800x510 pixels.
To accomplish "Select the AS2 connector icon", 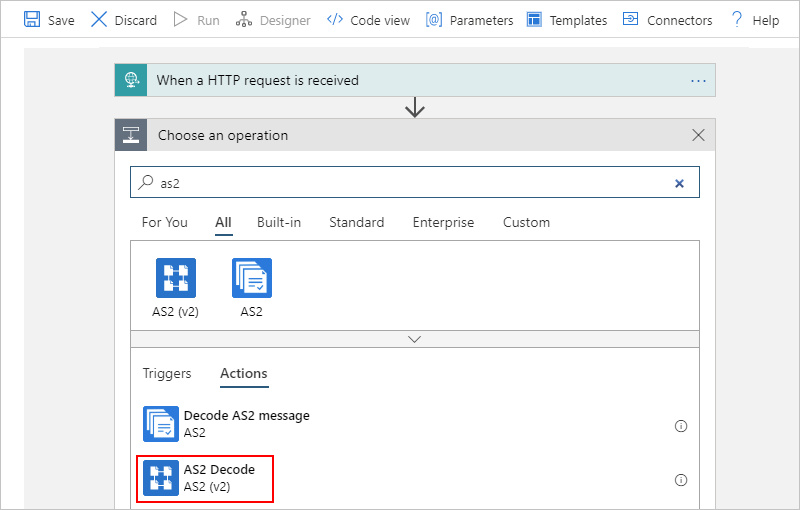I will 252,278.
